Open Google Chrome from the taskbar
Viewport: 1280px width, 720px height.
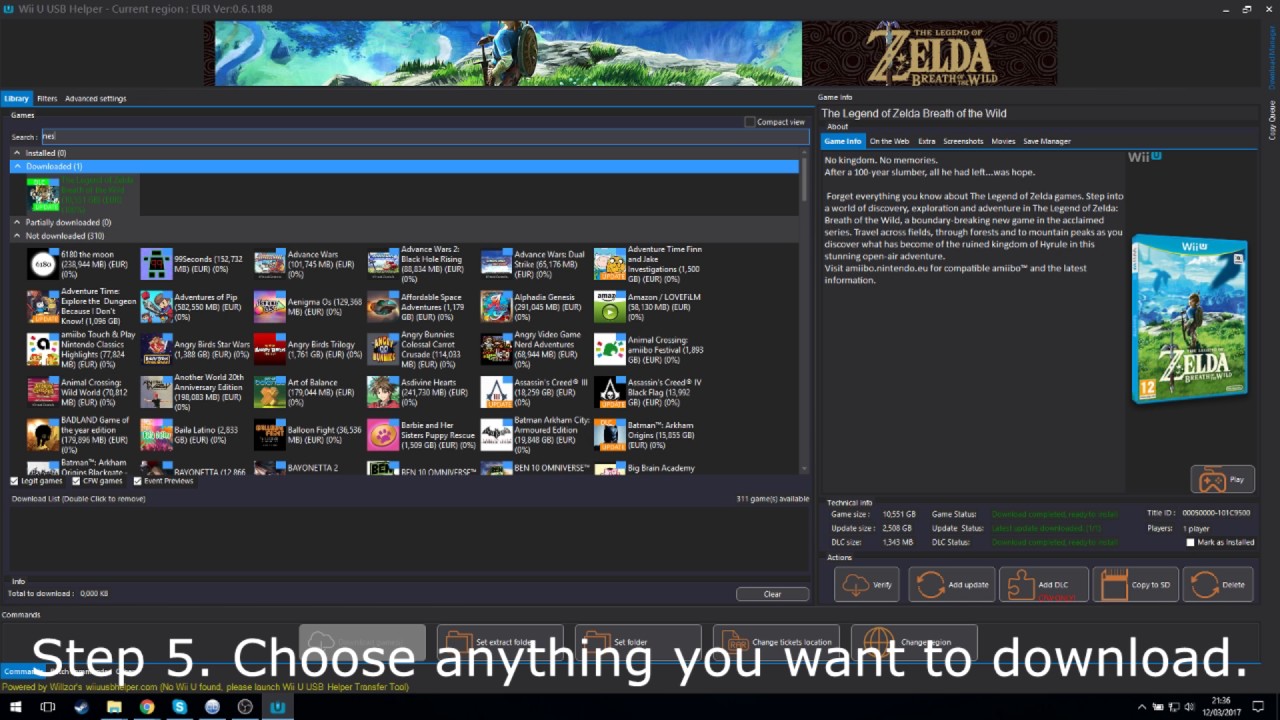[x=147, y=707]
